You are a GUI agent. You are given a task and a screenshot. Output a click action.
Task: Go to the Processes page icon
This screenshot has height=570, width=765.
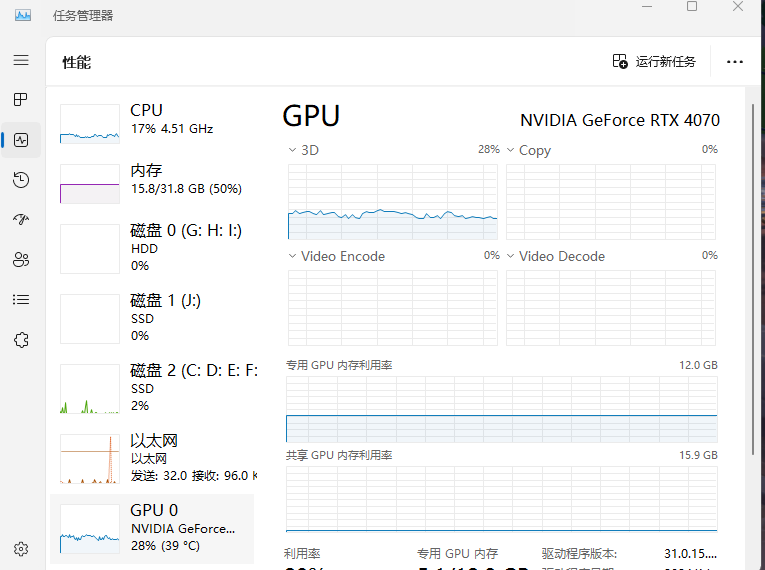[x=21, y=100]
